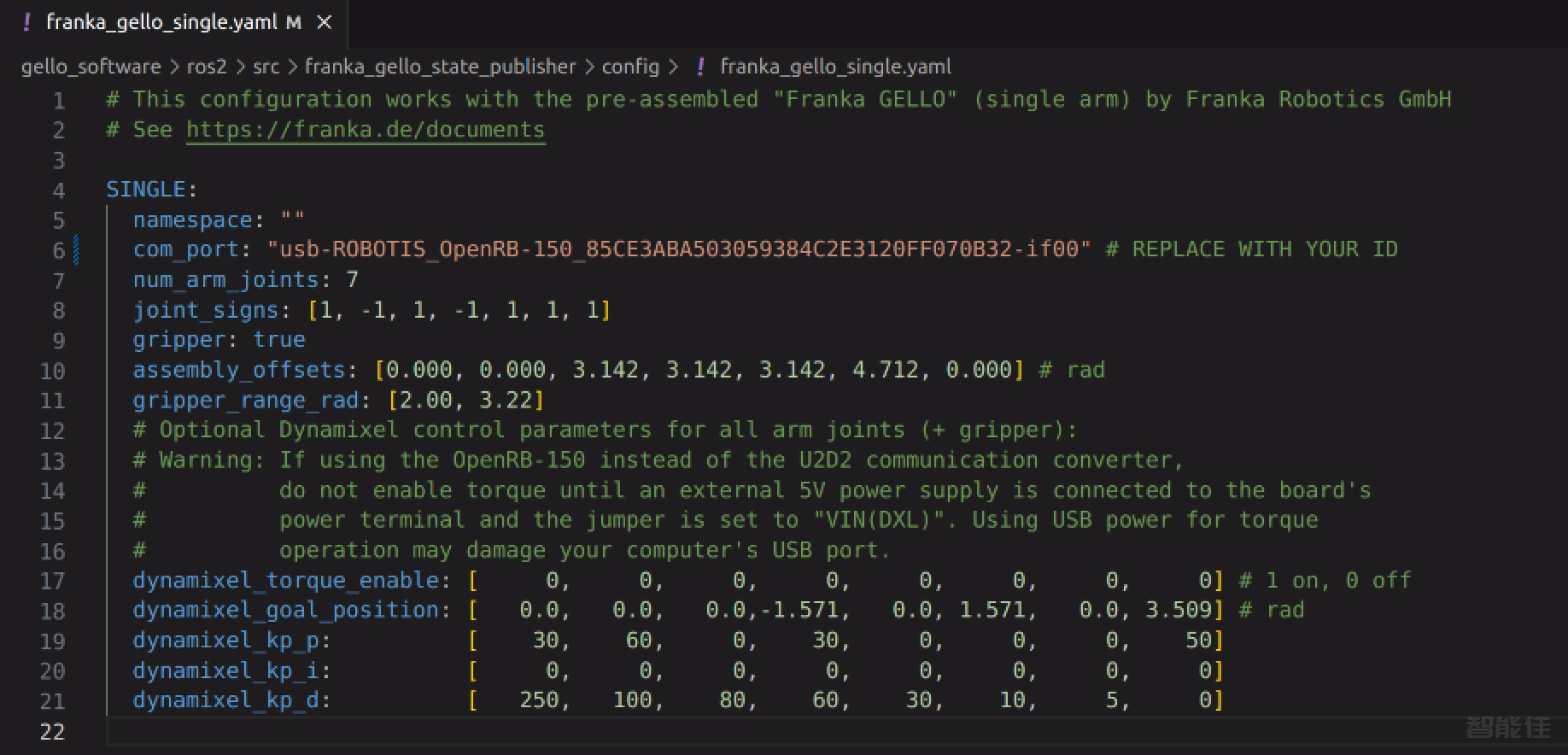The width and height of the screenshot is (1568, 755).
Task: Click the VIN(DXL) jumper text in comment
Action: click(x=879, y=520)
